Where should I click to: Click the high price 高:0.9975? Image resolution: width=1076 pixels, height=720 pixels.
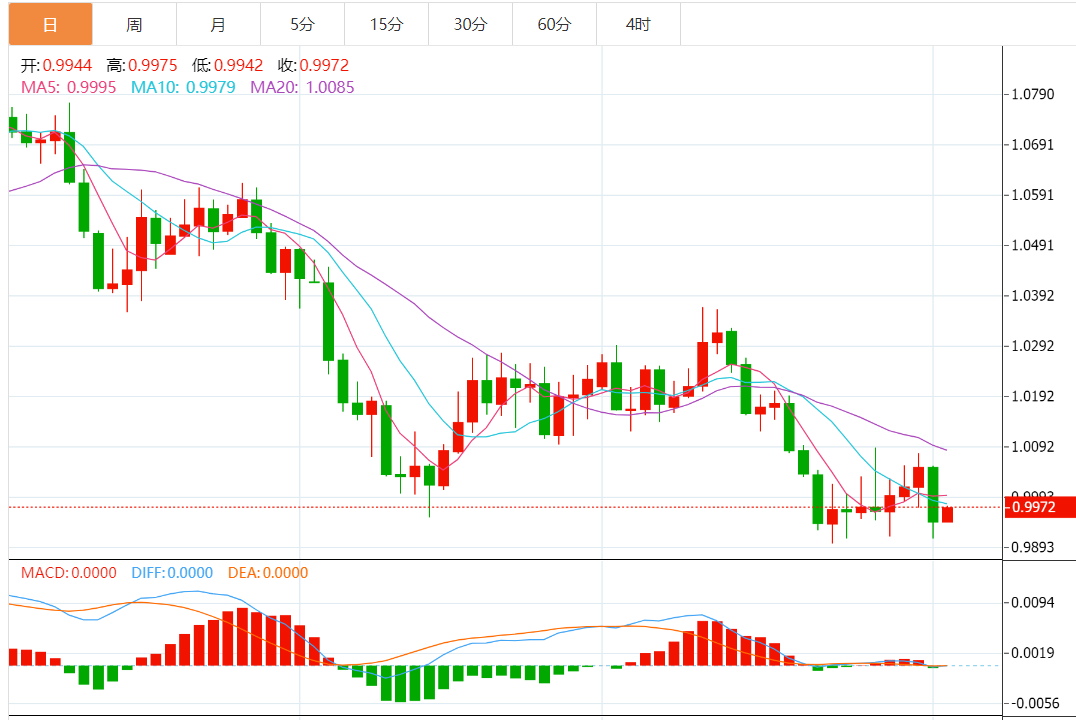pyautogui.click(x=142, y=65)
